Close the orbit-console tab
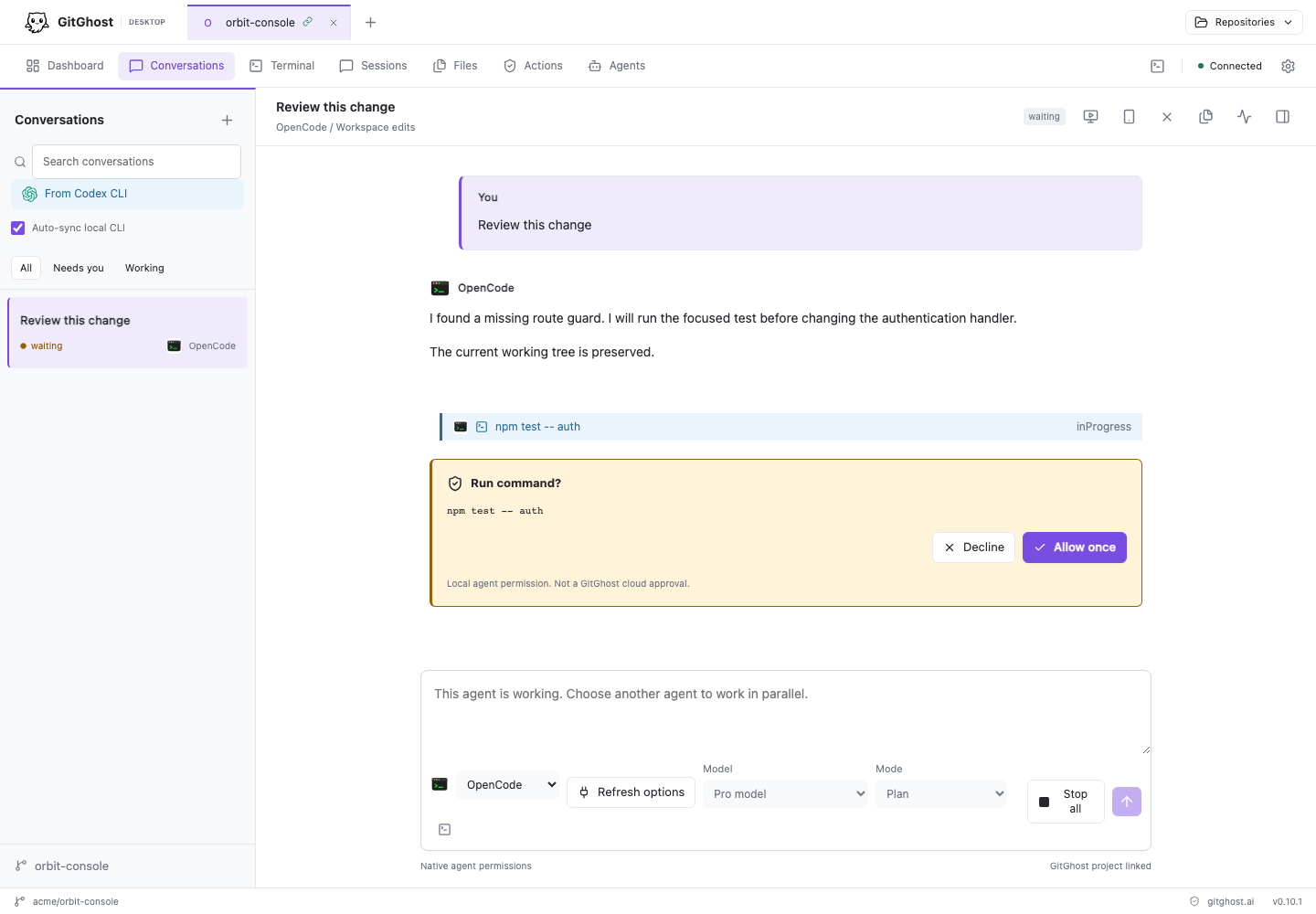 [x=334, y=23]
